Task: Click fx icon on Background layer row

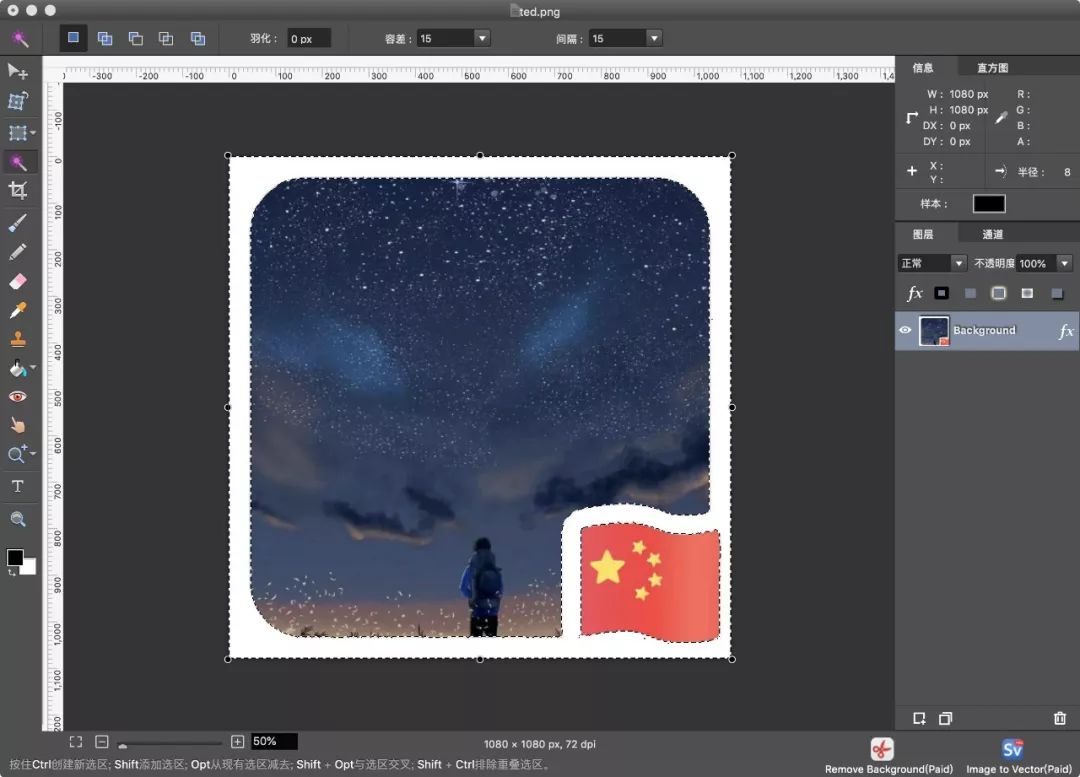Action: [1066, 331]
